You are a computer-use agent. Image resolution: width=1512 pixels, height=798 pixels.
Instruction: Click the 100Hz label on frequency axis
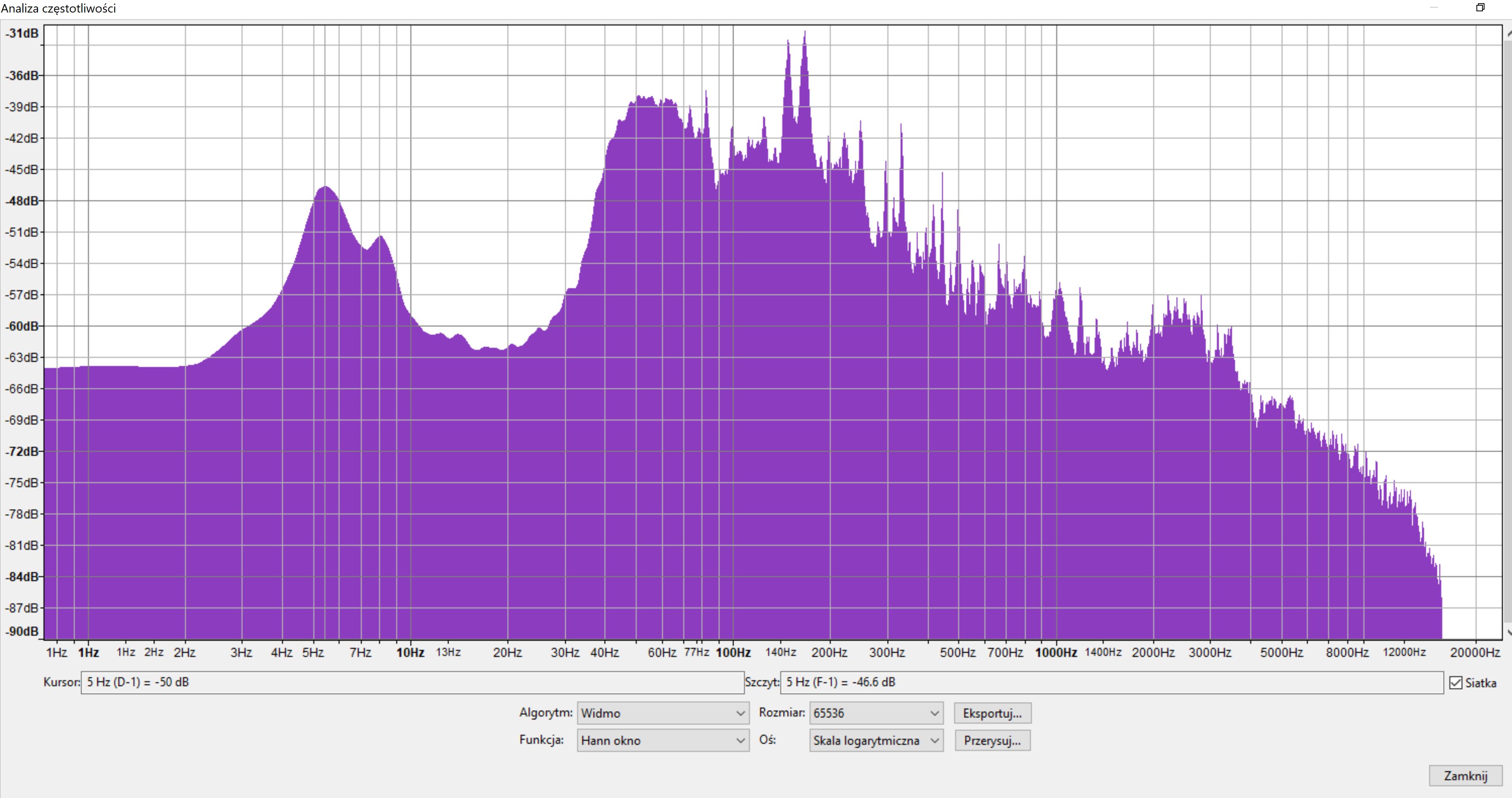(x=733, y=653)
